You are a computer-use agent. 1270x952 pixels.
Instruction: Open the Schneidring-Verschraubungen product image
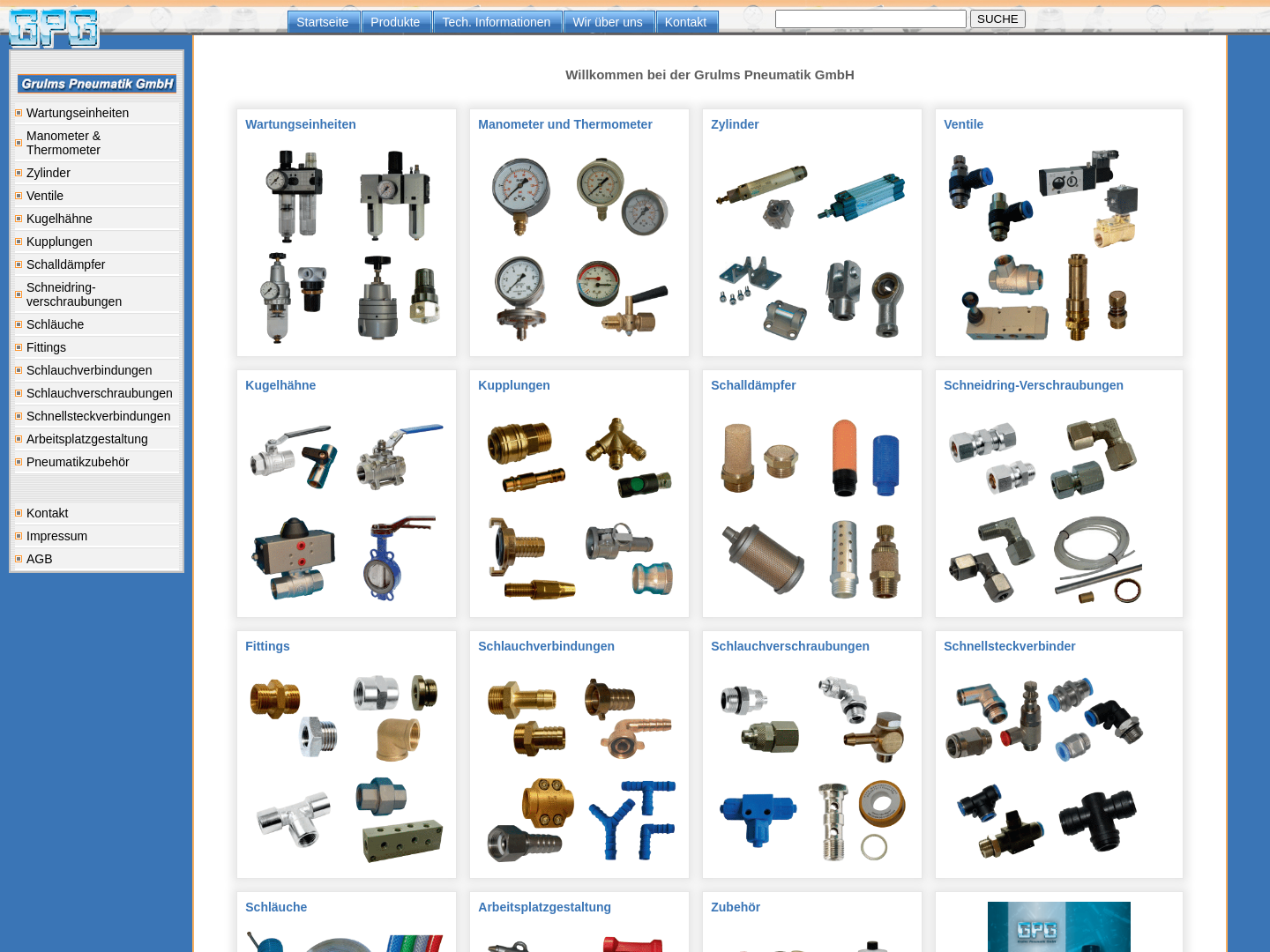point(1044,507)
